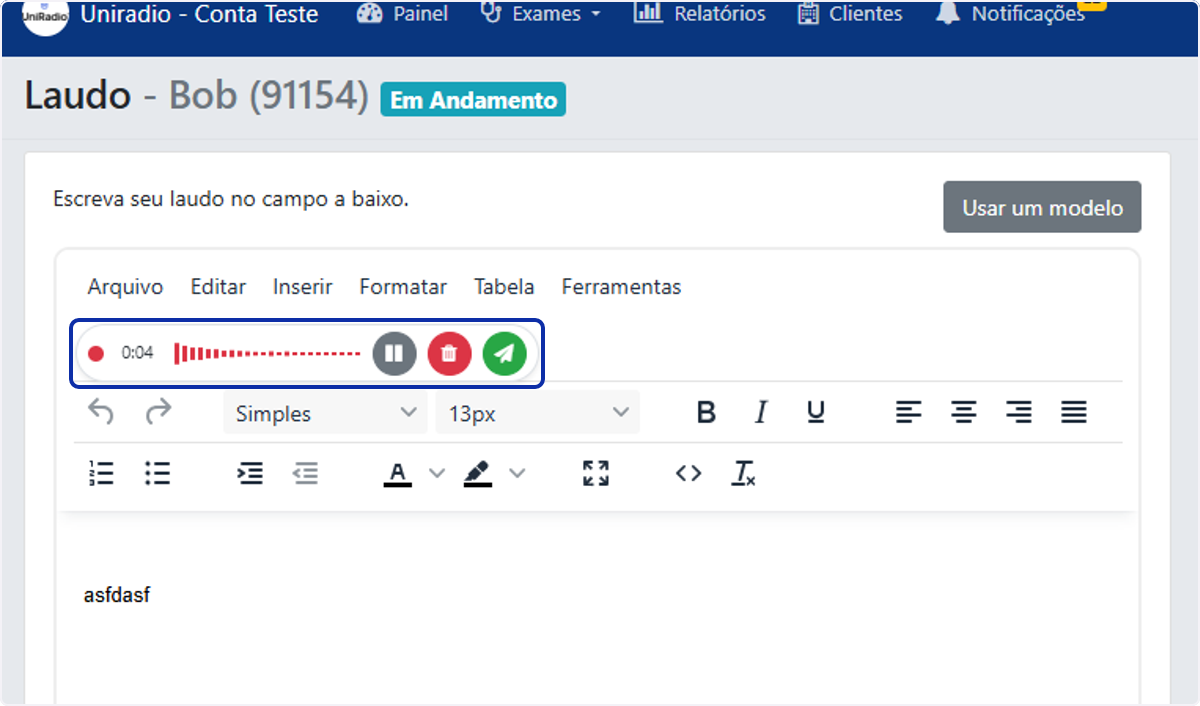Screen dimensions: 1200x706
Task: Switch the editor to fullscreen mode
Action: pos(596,473)
